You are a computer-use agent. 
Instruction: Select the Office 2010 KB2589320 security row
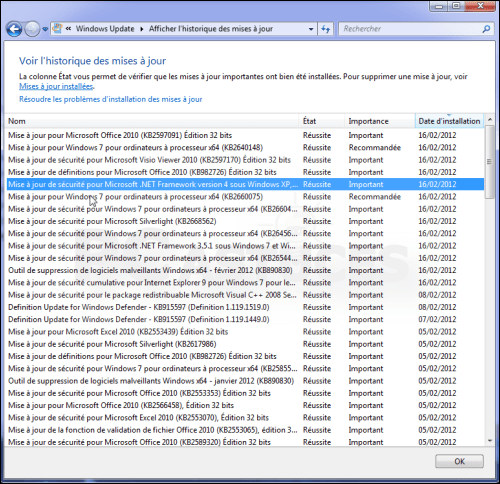pos(245,442)
